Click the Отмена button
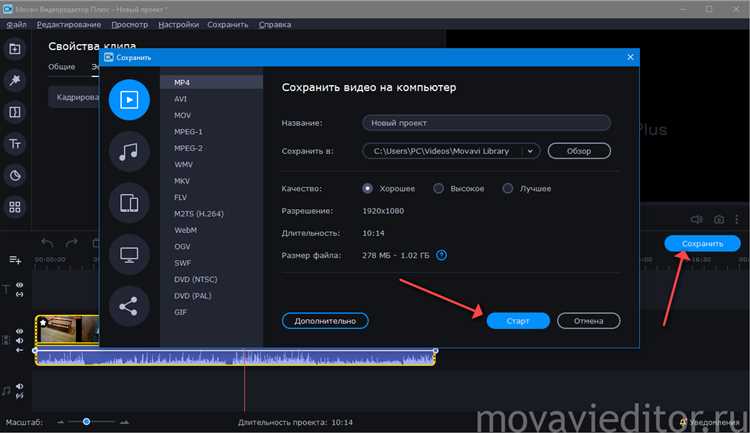 [589, 321]
